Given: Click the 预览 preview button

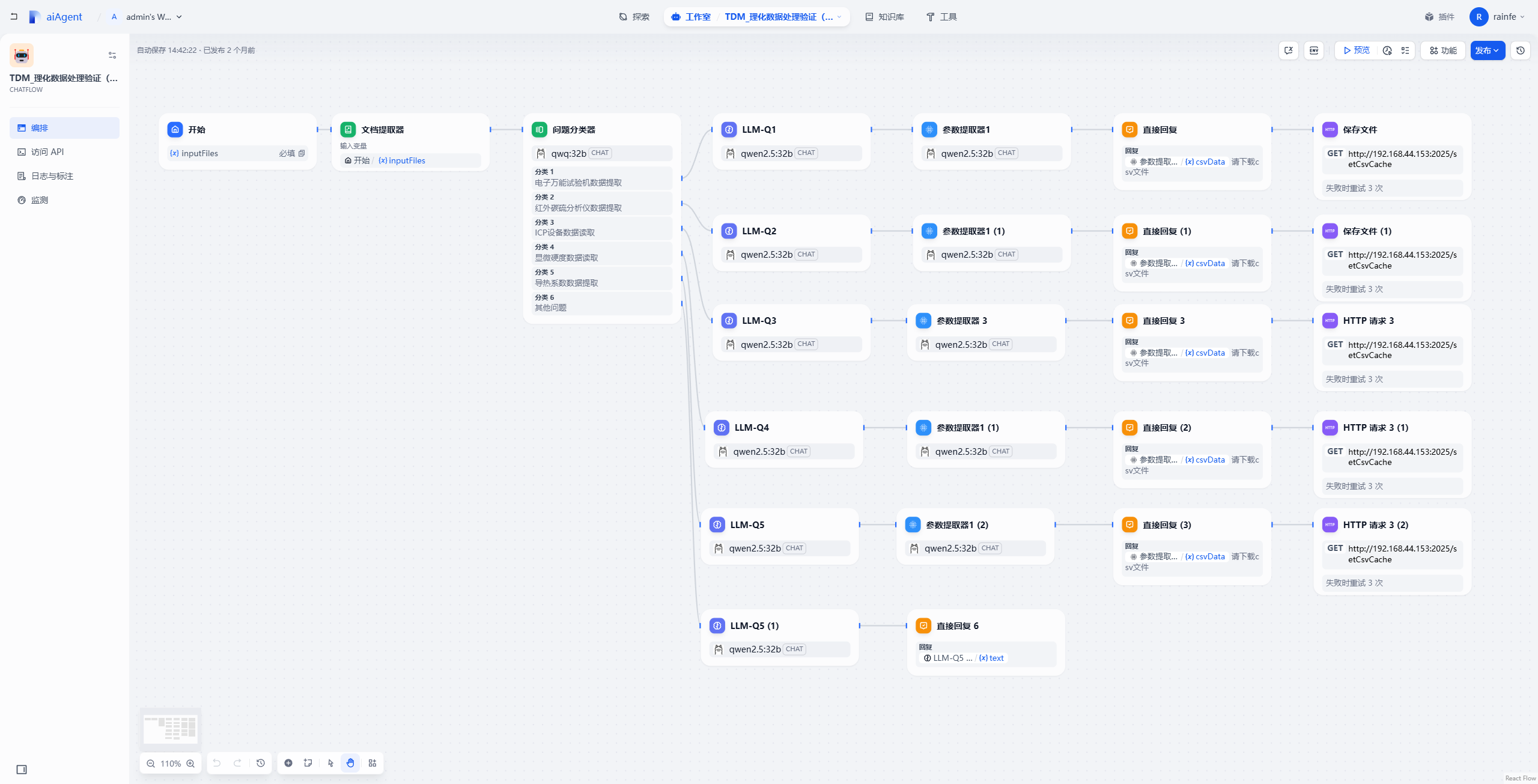Looking at the screenshot, I should (x=1357, y=50).
